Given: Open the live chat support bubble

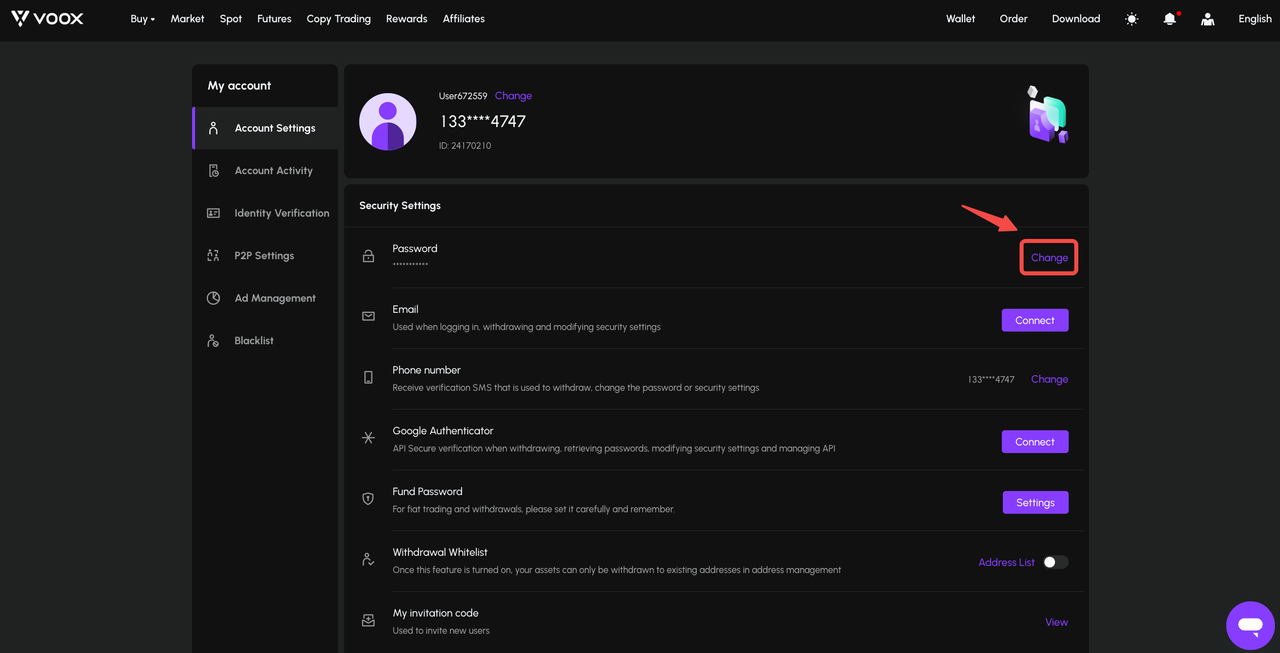Looking at the screenshot, I should coord(1251,626).
